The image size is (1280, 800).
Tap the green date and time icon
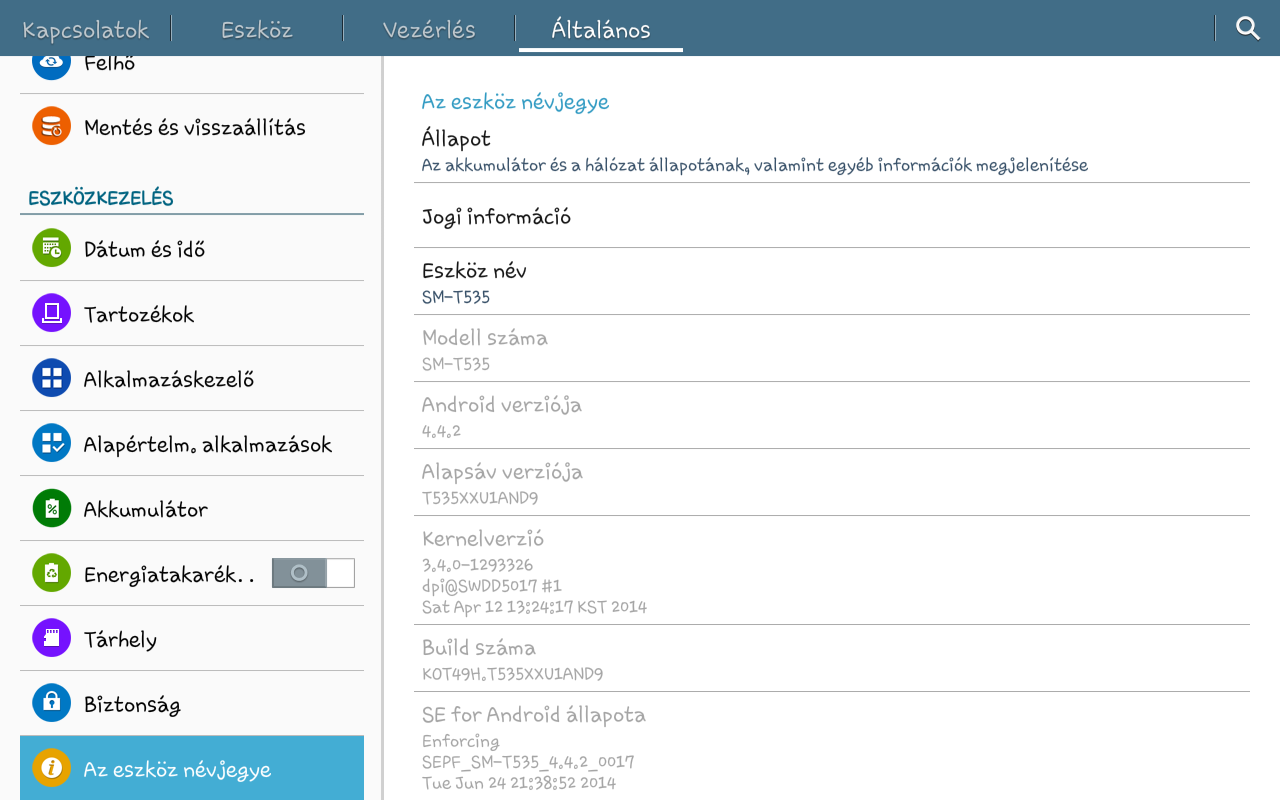coord(51,249)
